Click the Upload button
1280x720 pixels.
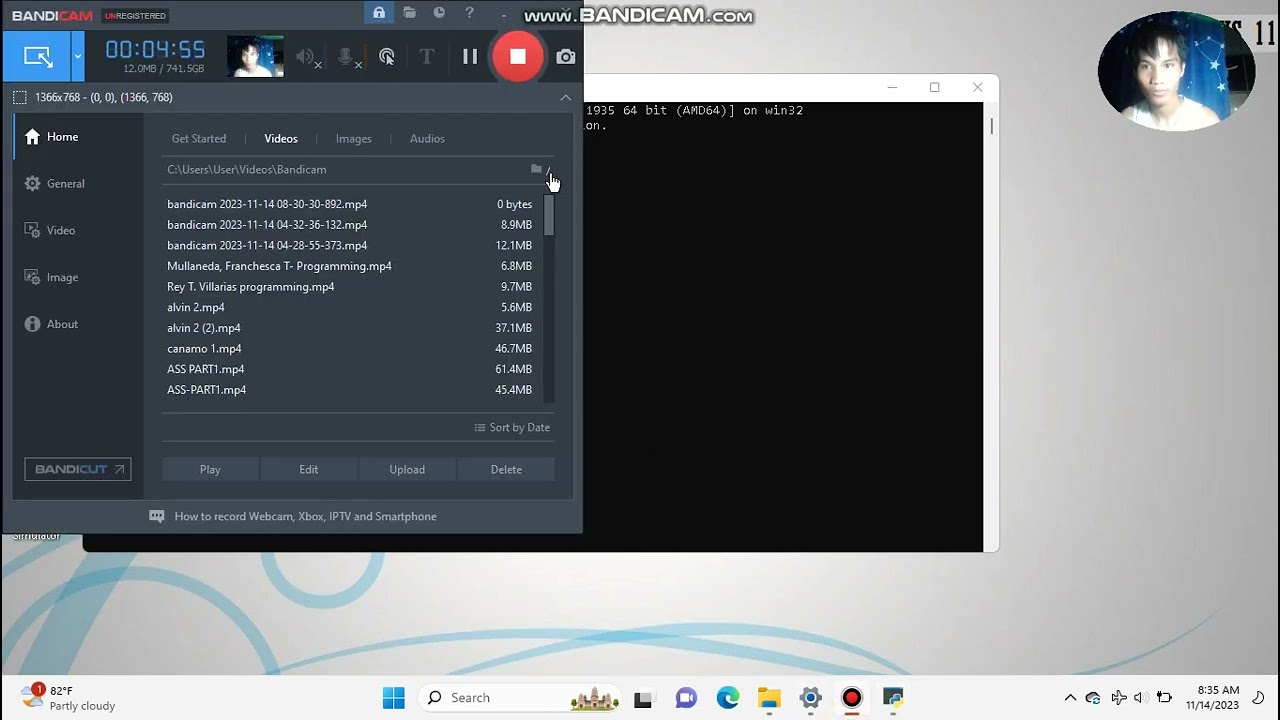click(407, 470)
